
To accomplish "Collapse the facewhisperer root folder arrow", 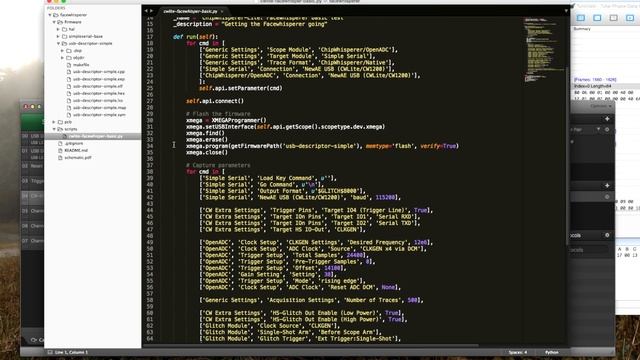I will tap(50, 15).
